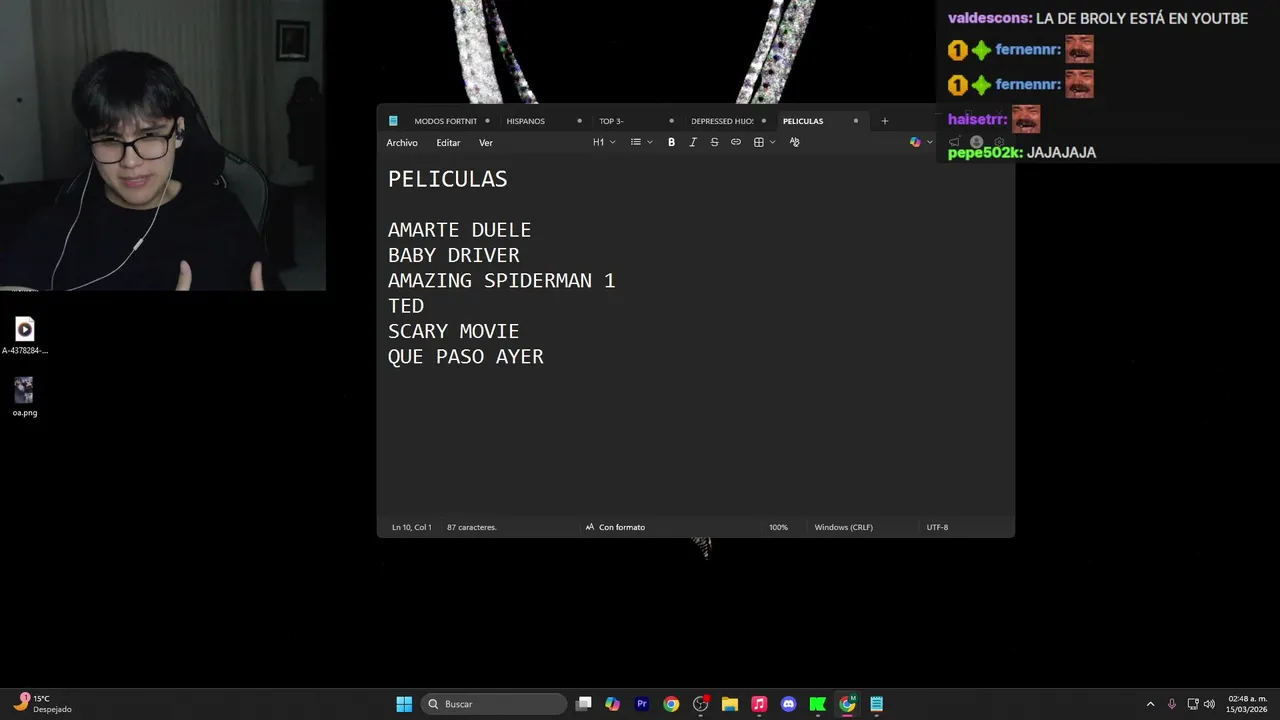Open Premiere Pro from the taskbar
1280x720 pixels.
click(642, 704)
